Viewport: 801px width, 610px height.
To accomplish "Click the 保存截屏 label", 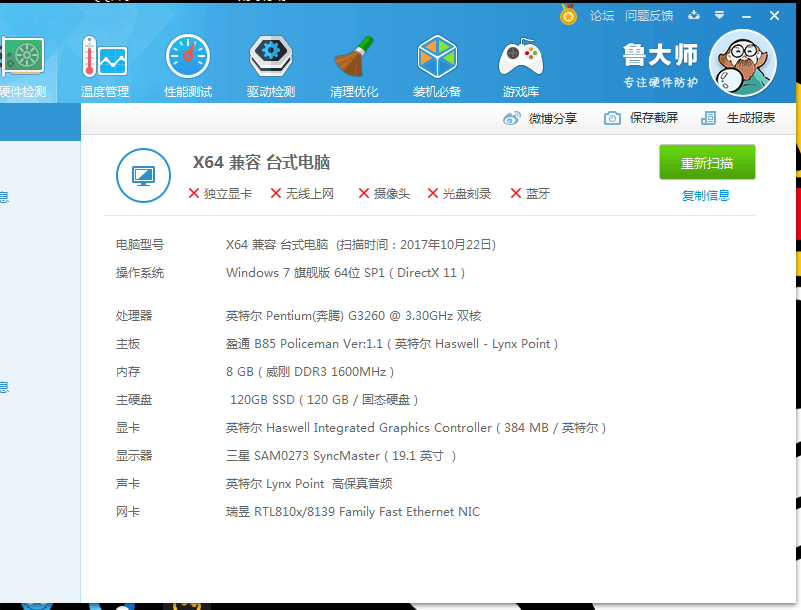I will (654, 118).
